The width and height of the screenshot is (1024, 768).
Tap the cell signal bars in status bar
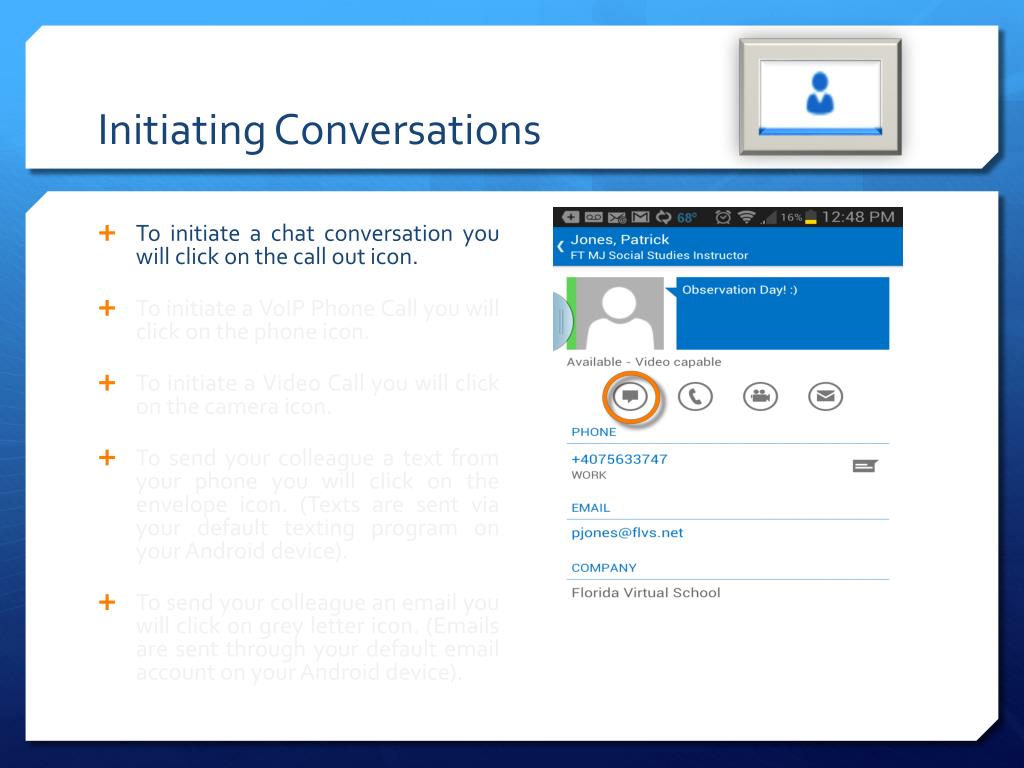tap(767, 218)
